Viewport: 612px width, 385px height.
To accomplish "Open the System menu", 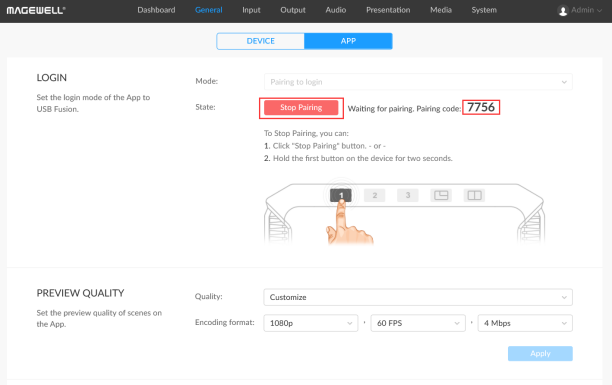I will click(484, 10).
